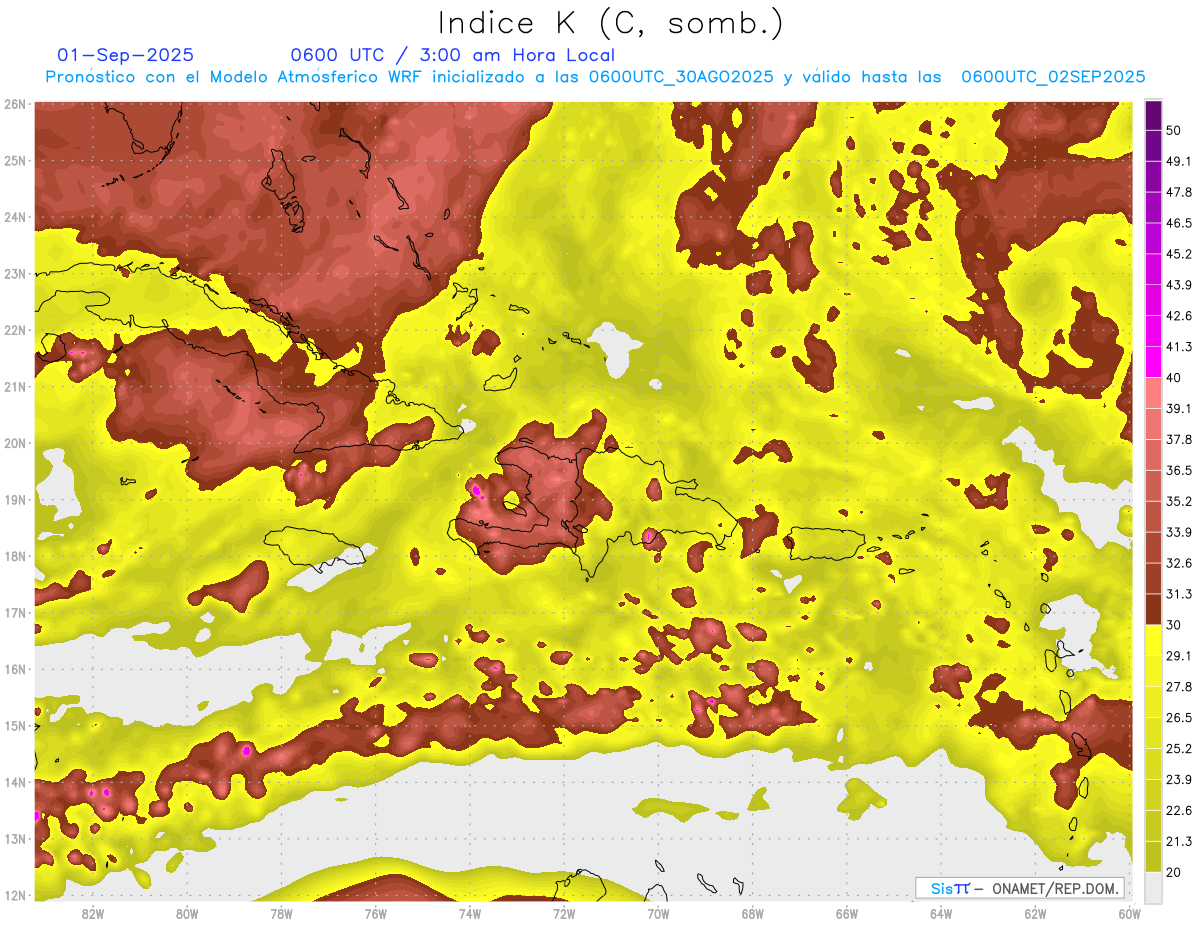Click the gray swatch below 20 on scale

pyautogui.click(x=1153, y=887)
